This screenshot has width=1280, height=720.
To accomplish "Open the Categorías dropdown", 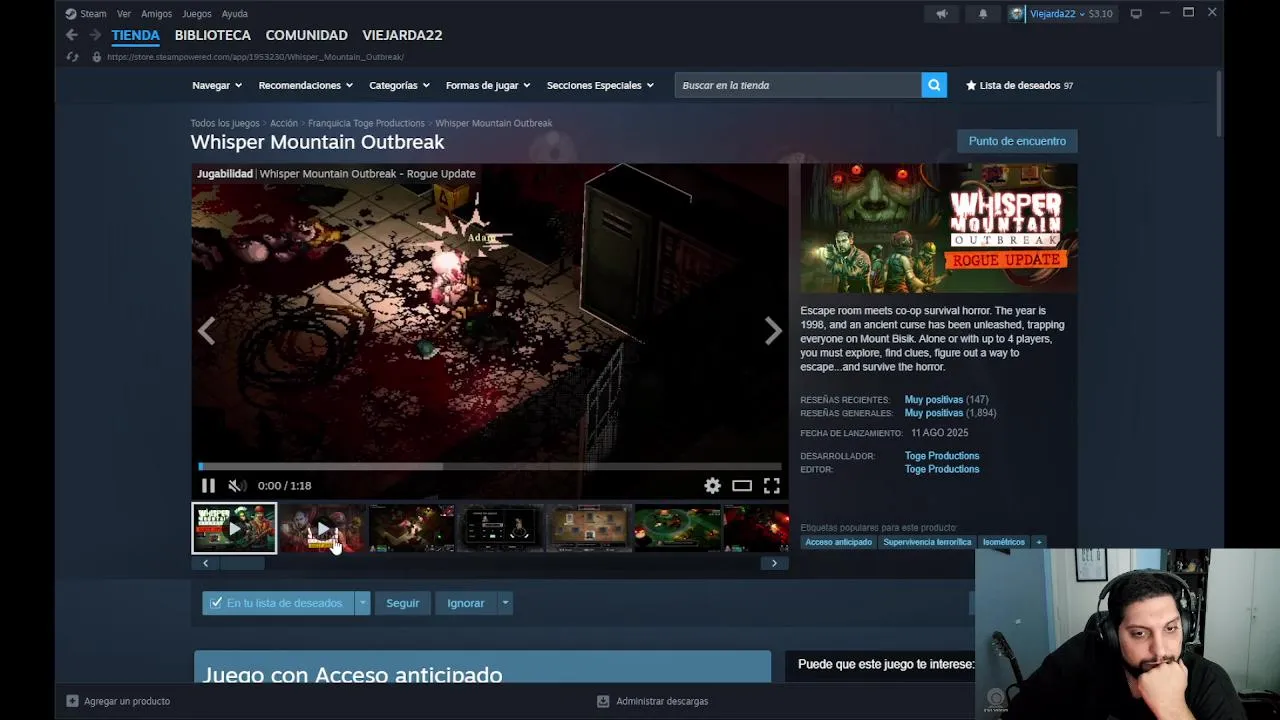I will click(x=399, y=85).
